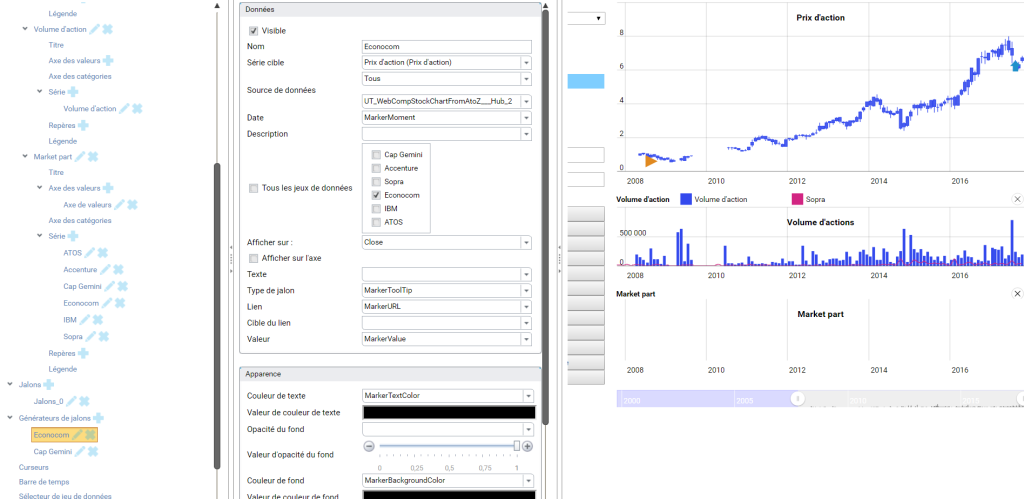Open the Lien MarkerURL dropdown
1024x499 pixels.
tap(526, 307)
